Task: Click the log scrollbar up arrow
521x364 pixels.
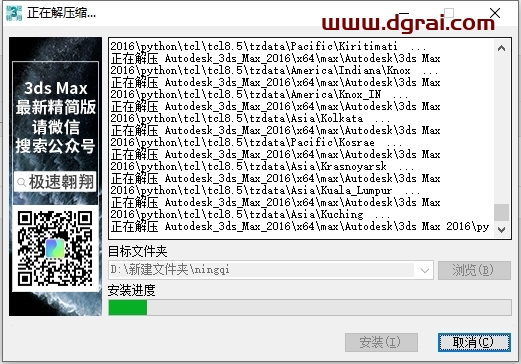Action: pos(501,48)
